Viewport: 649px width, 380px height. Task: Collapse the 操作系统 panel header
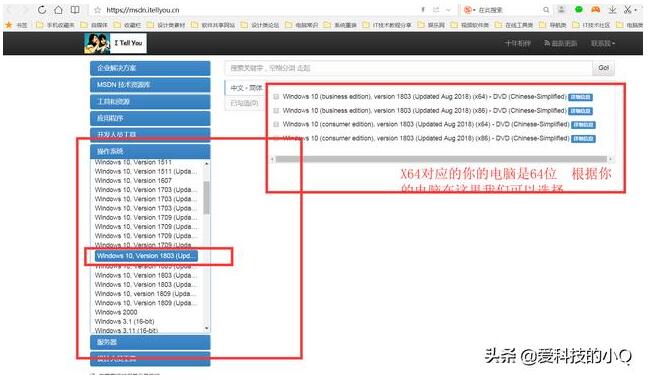150,151
